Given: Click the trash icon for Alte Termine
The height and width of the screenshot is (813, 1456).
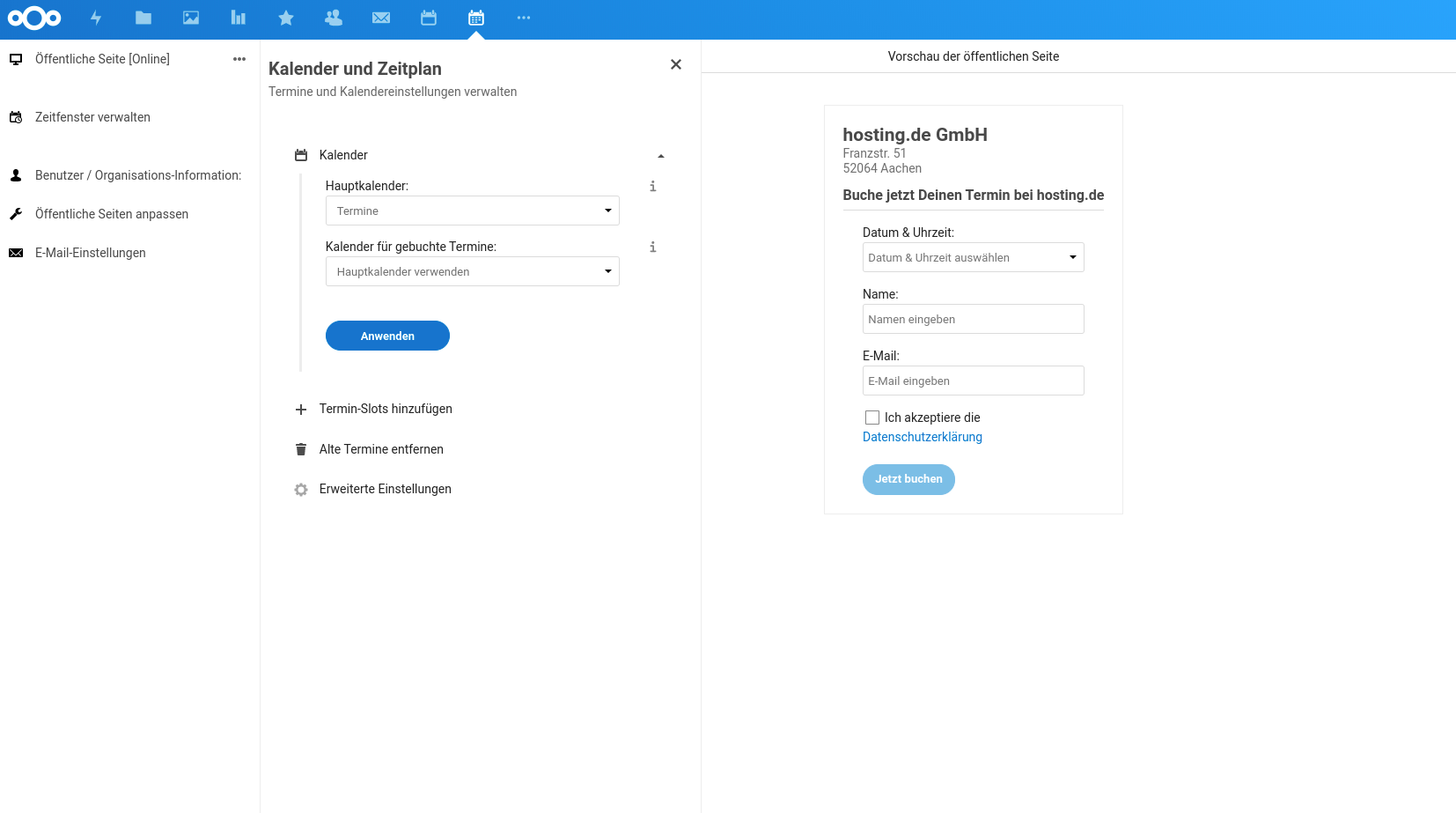Looking at the screenshot, I should coord(301,449).
